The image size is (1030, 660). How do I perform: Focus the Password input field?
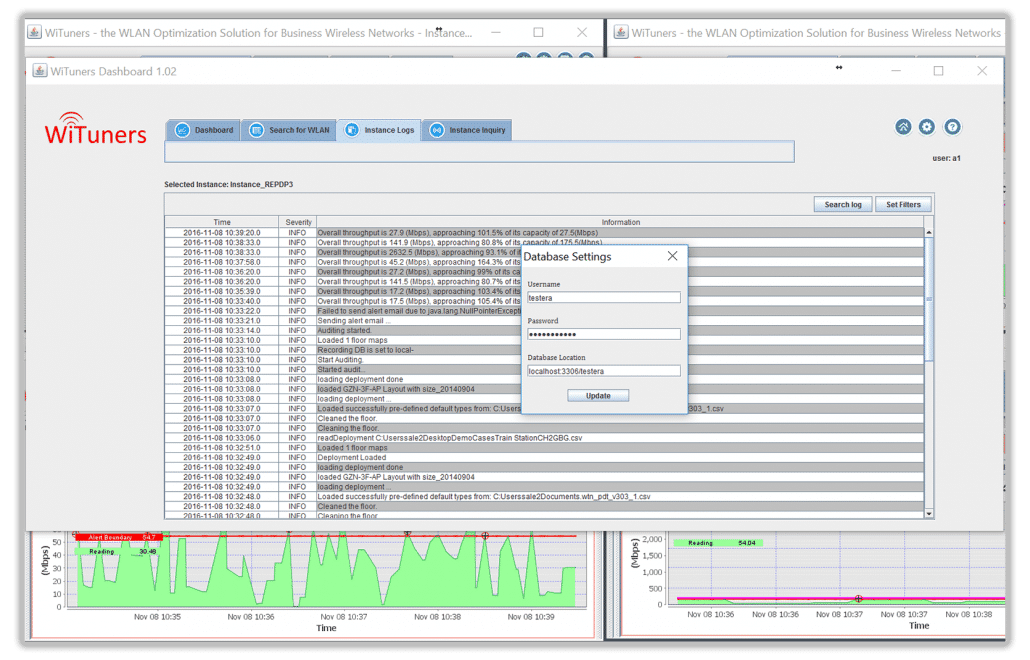[x=604, y=334]
